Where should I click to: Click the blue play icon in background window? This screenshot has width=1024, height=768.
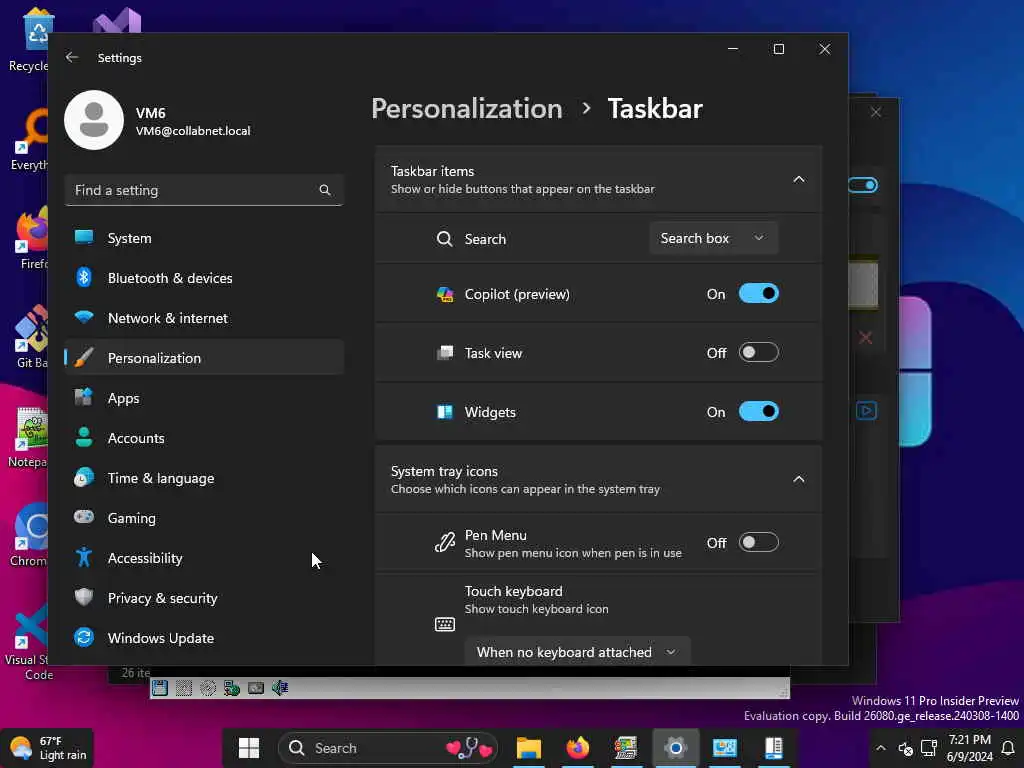coord(866,411)
